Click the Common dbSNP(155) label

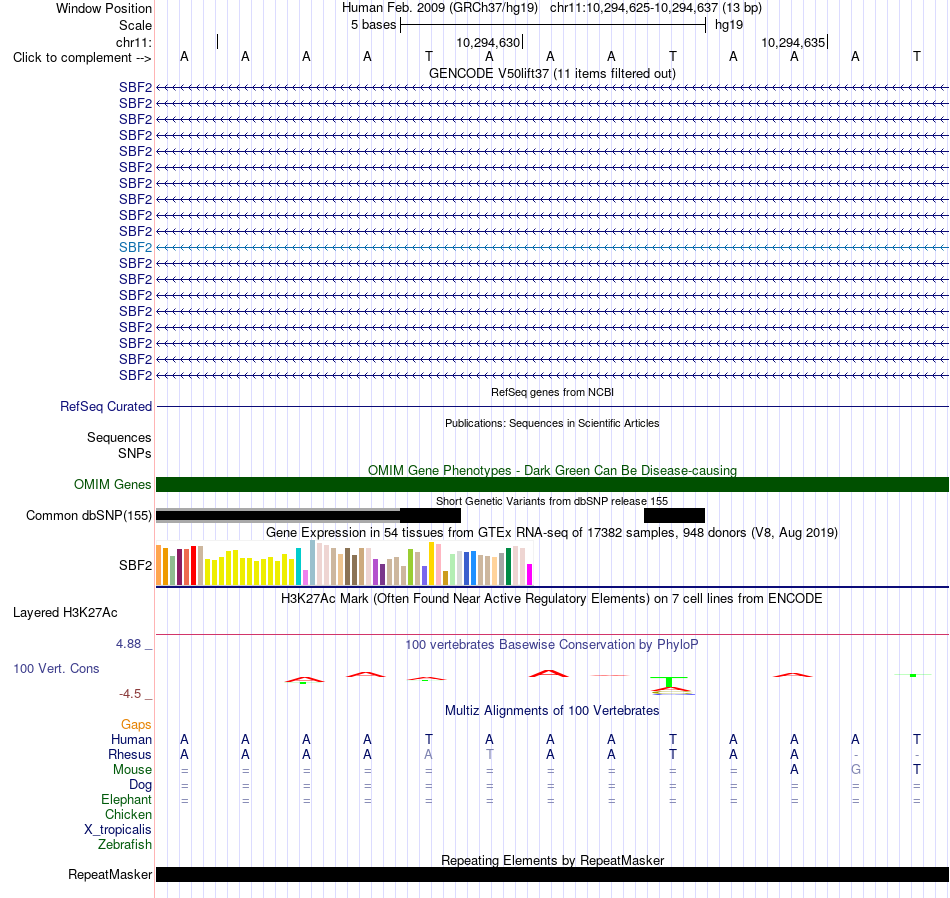[88, 516]
